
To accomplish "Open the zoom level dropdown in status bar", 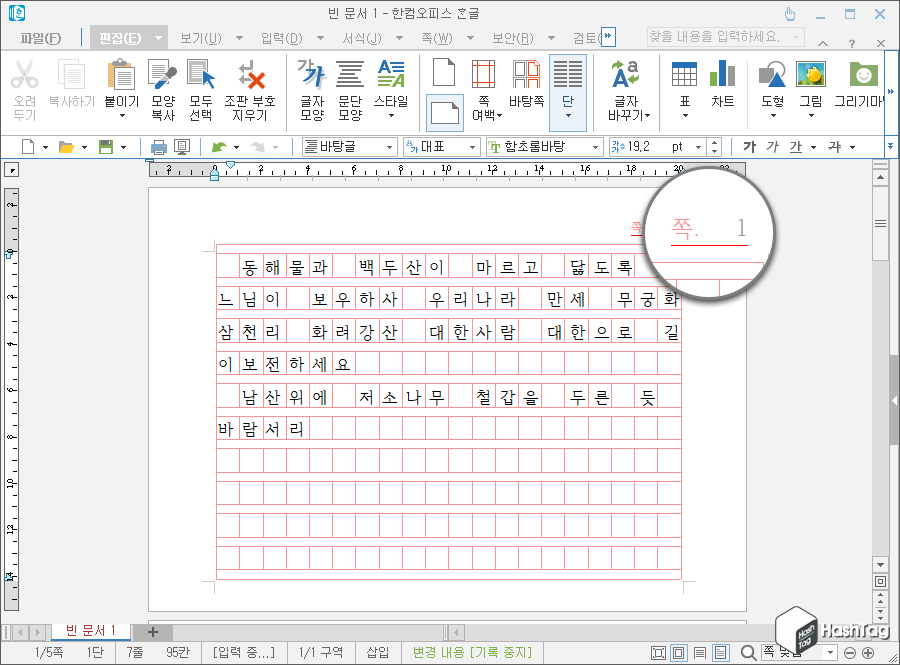I will pos(830,652).
